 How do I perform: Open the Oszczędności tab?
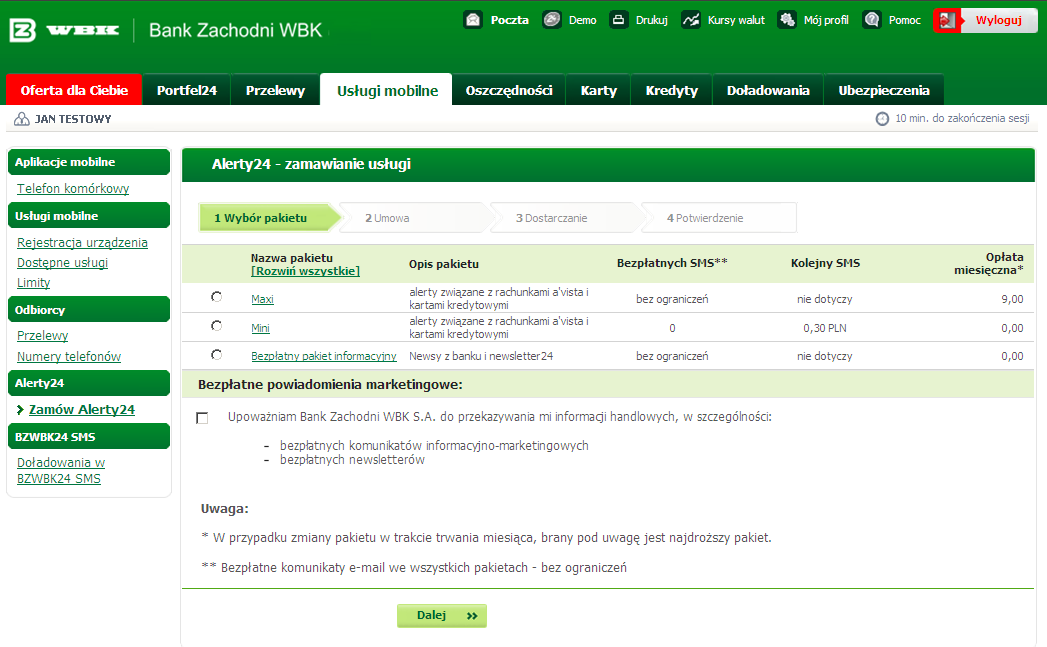tap(509, 90)
